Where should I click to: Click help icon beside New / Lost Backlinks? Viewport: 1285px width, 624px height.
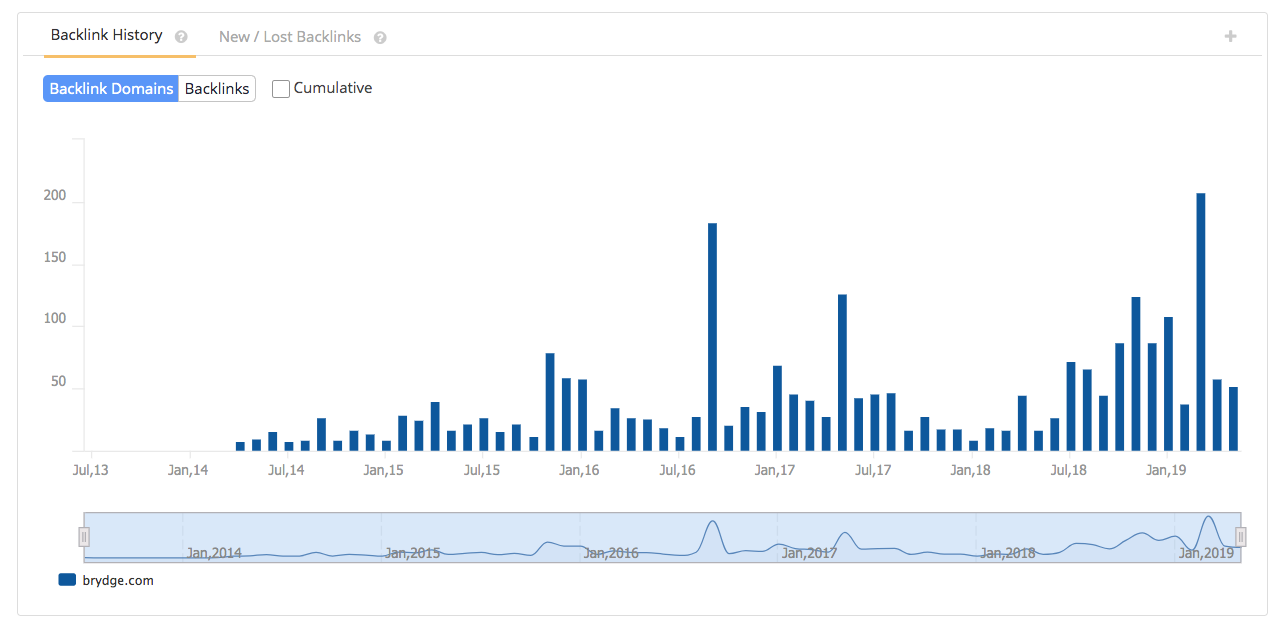(x=380, y=38)
